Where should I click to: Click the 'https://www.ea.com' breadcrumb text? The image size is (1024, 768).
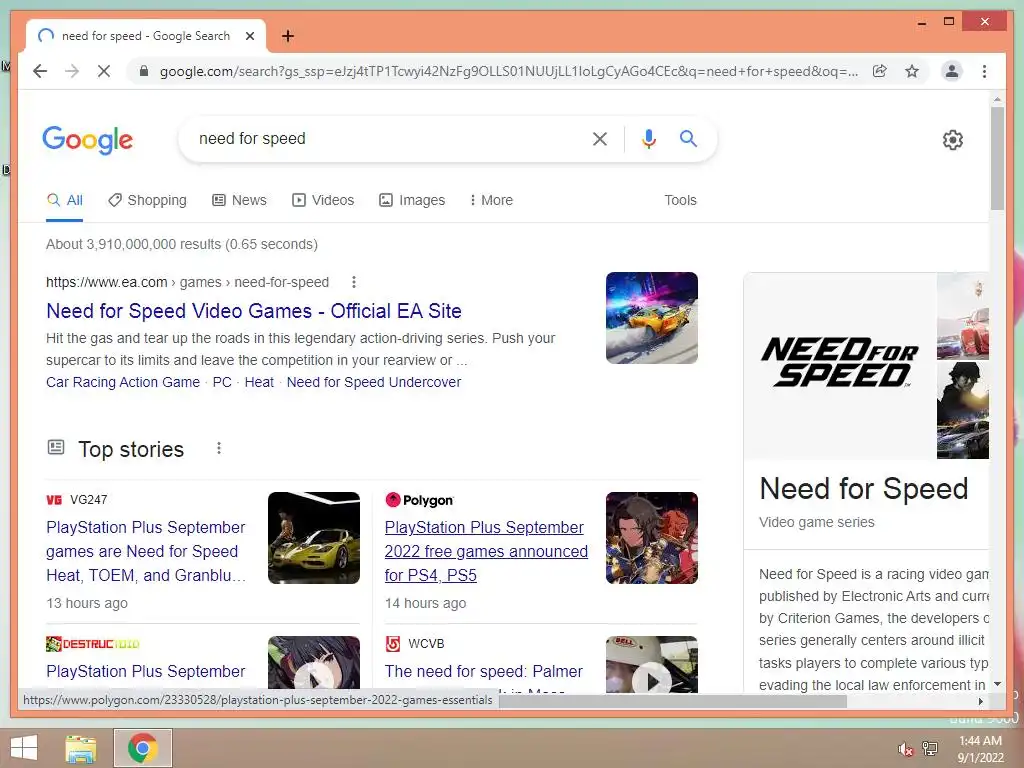106,282
